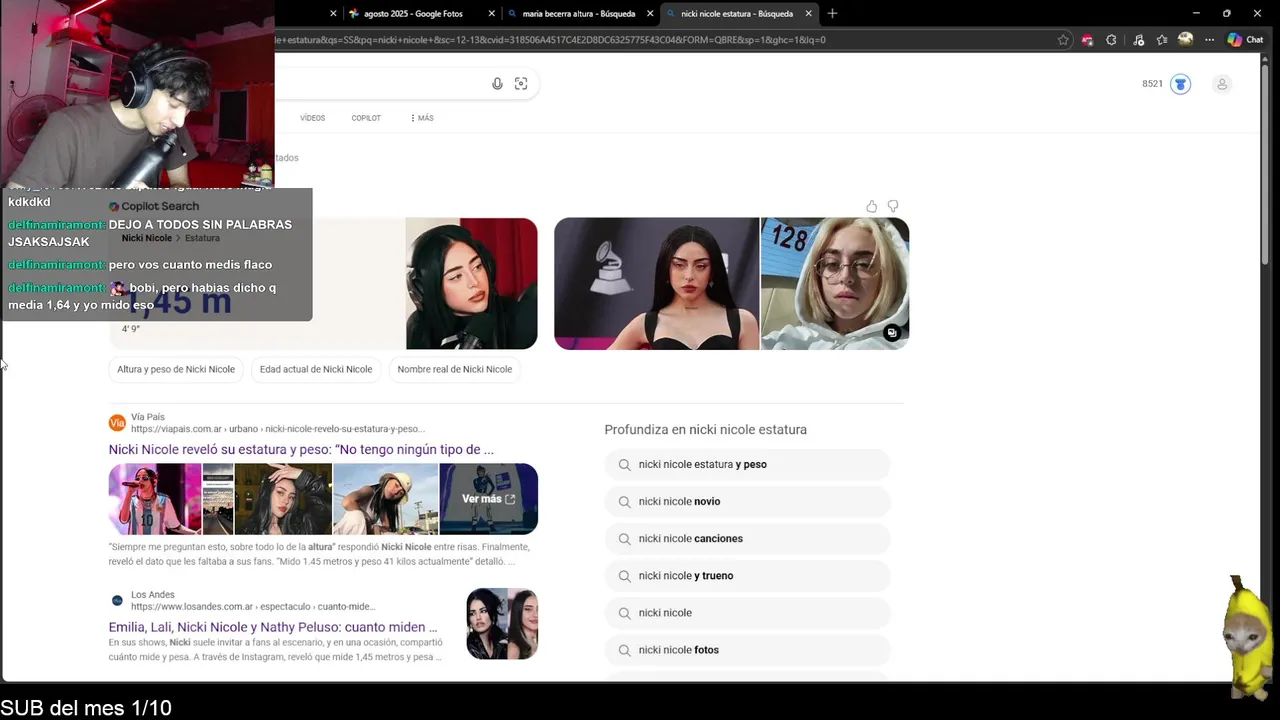
Task: Open the VÍDEOS search tab
Action: (x=313, y=118)
